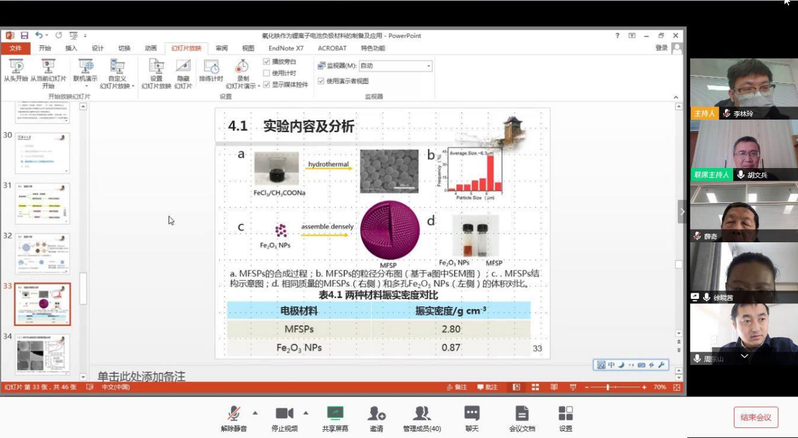Click the 邀请 invite icon
The height and width of the screenshot is (438, 798).
tap(376, 413)
